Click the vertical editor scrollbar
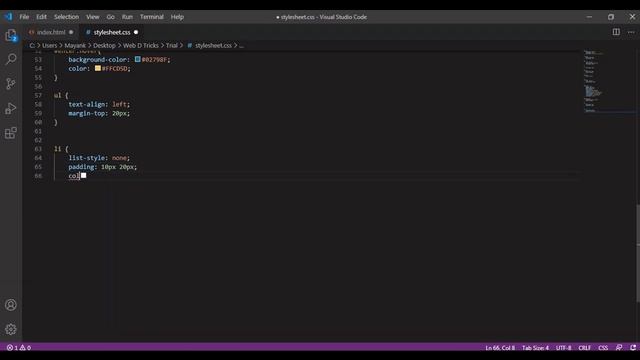Image resolution: width=640 pixels, height=360 pixels. click(x=638, y=253)
